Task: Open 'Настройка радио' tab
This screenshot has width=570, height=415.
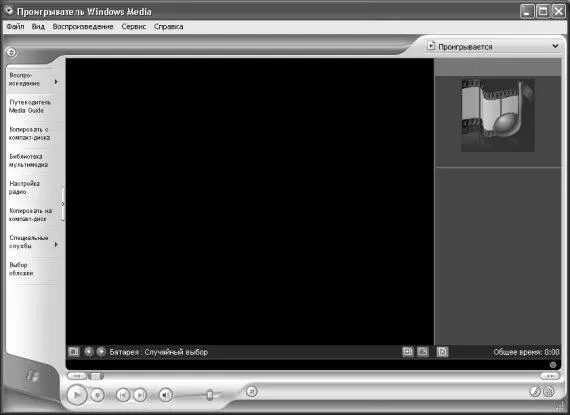Action: tap(24, 188)
